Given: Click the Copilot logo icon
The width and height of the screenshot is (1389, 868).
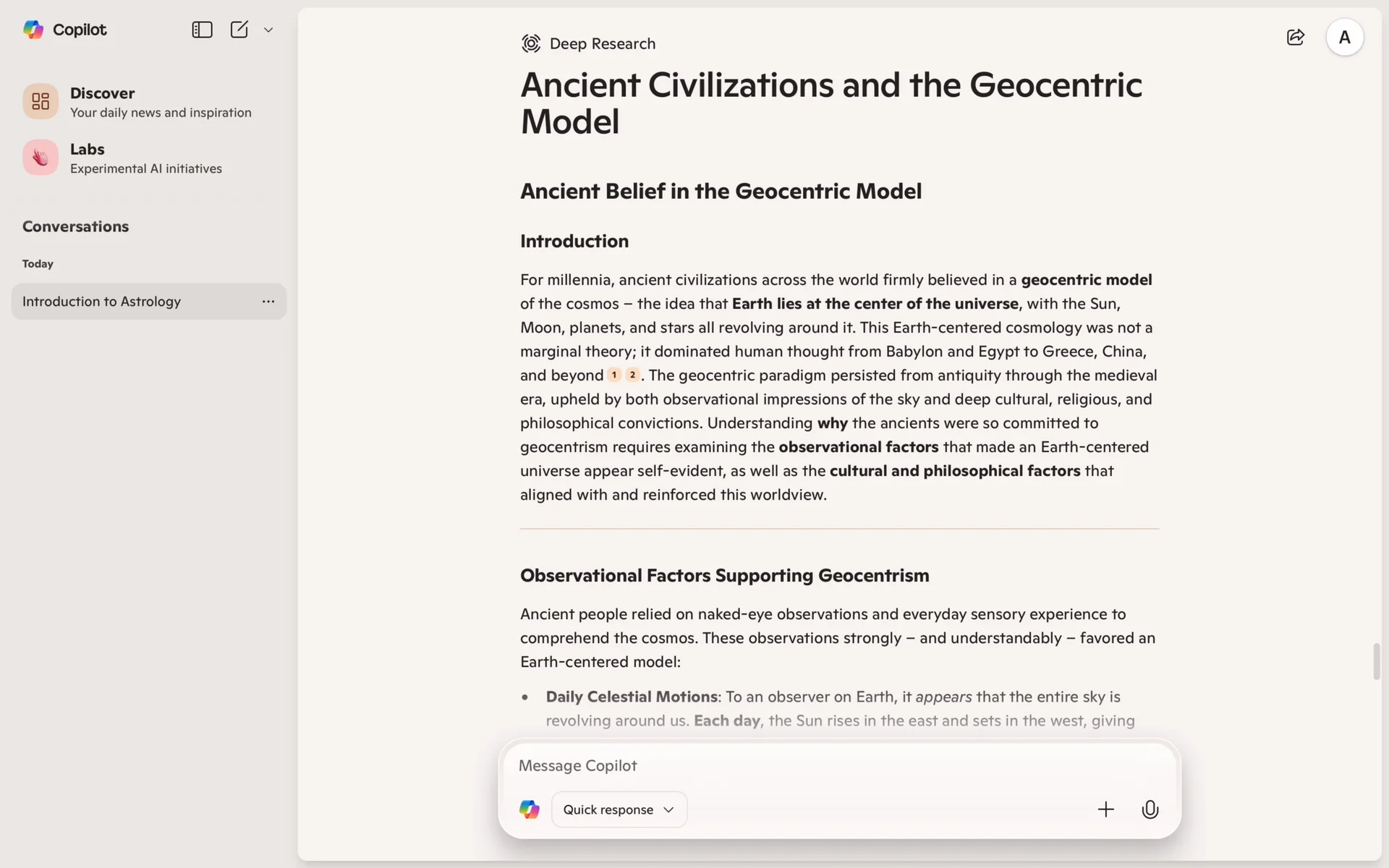Looking at the screenshot, I should click(33, 30).
